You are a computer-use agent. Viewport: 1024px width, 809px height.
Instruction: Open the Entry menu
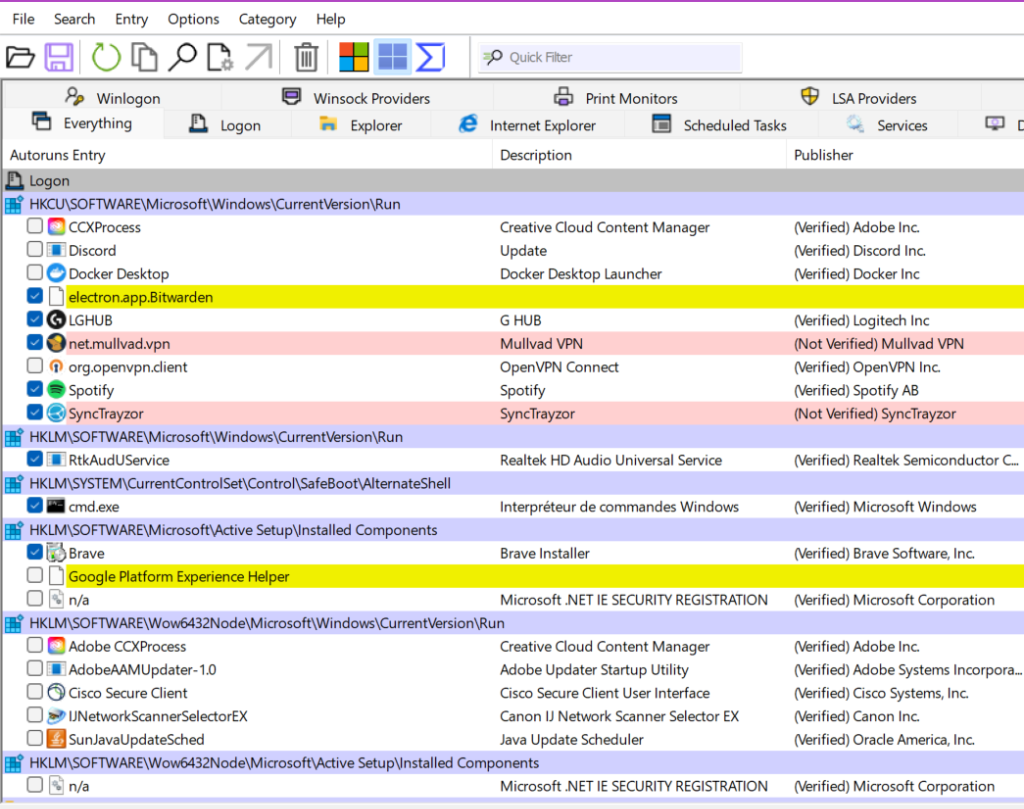[131, 19]
